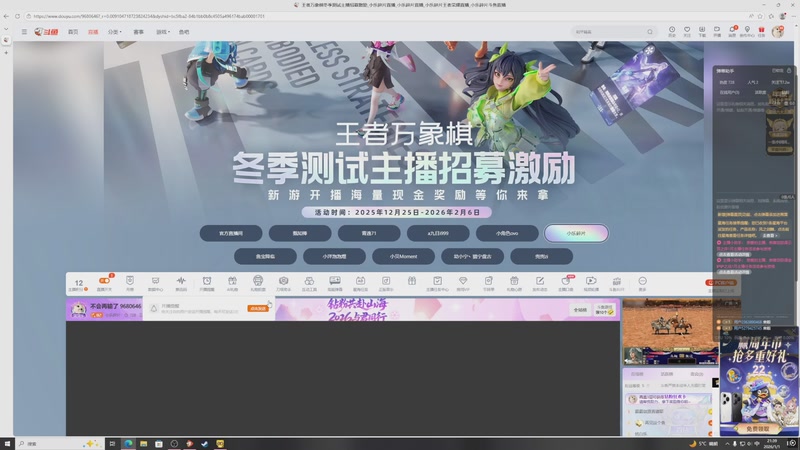800x450 pixels.
Task: Click the browser refresh button
Action: 17,16
